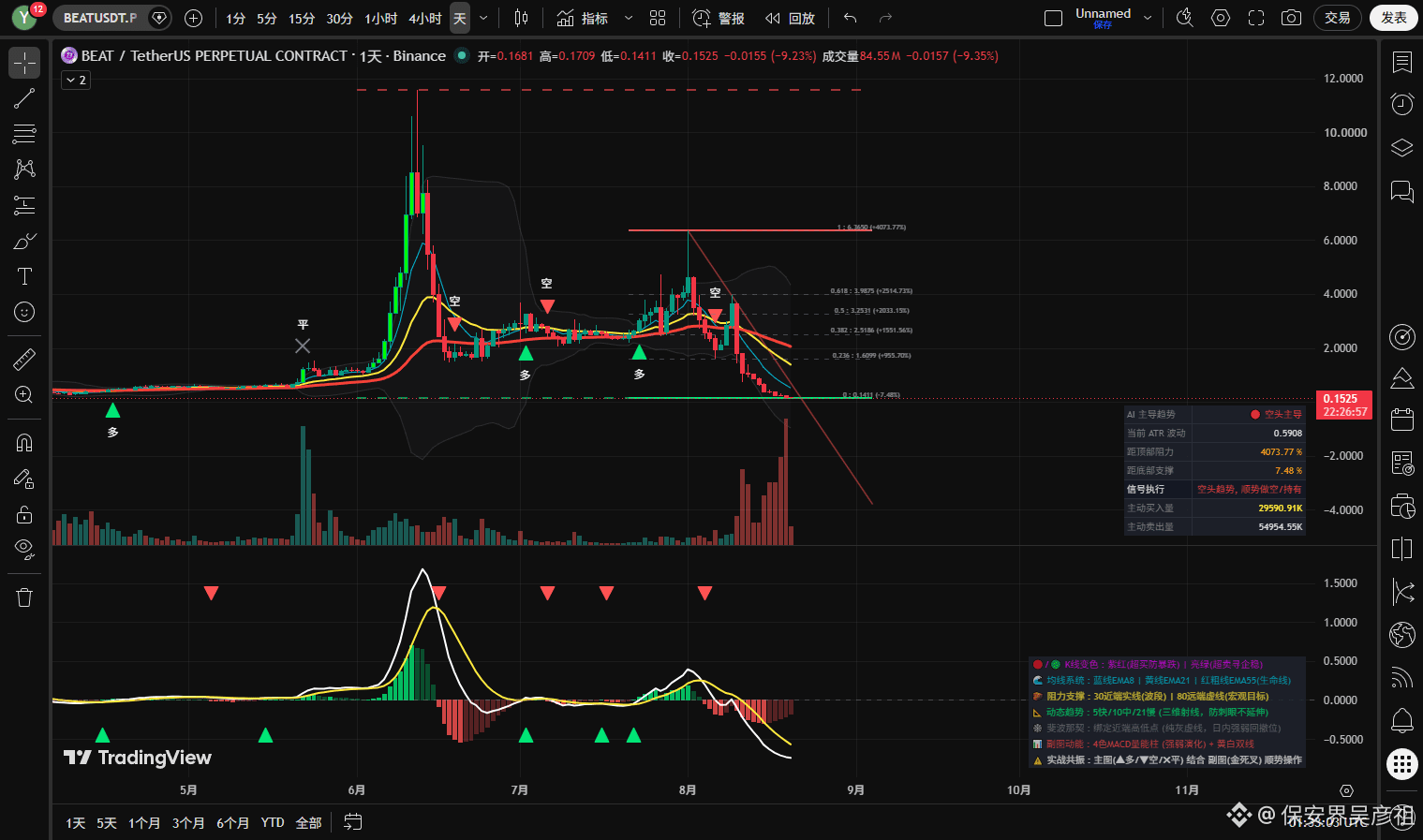Open the hexagon chart settings icon
This screenshot has height=840, width=1423.
1221,18
